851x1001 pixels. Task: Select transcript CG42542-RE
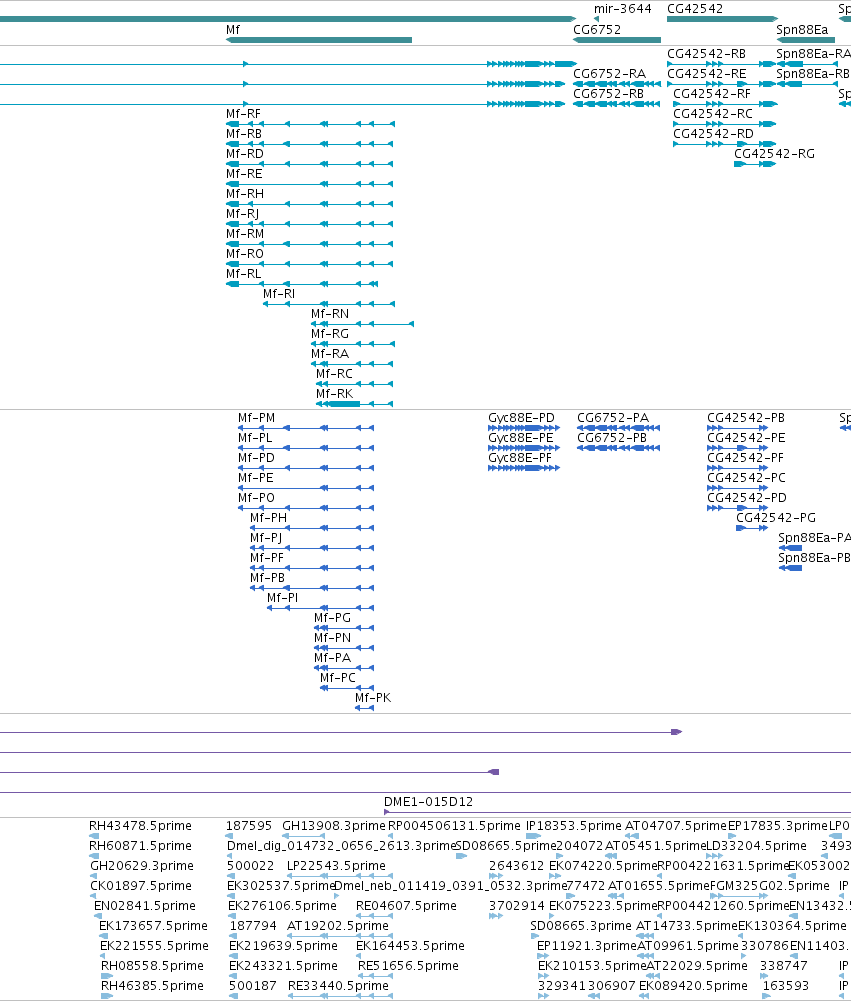click(x=707, y=74)
